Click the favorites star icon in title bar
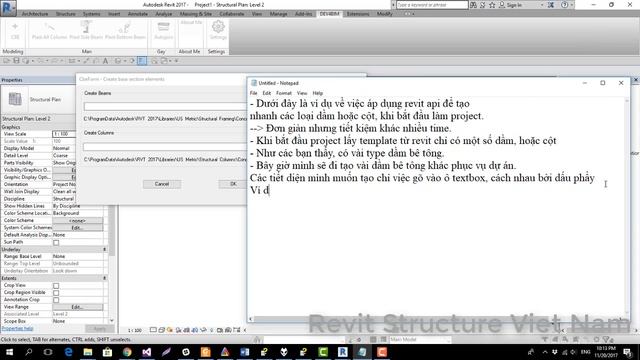Image resolution: width=640 pixels, height=360 pixels. 492,5
